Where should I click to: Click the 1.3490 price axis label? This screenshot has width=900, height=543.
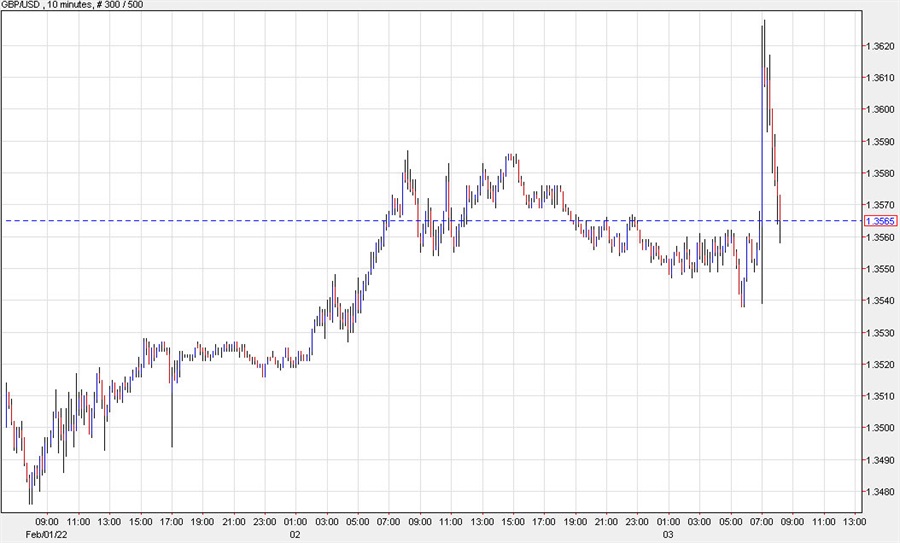pyautogui.click(x=882, y=460)
